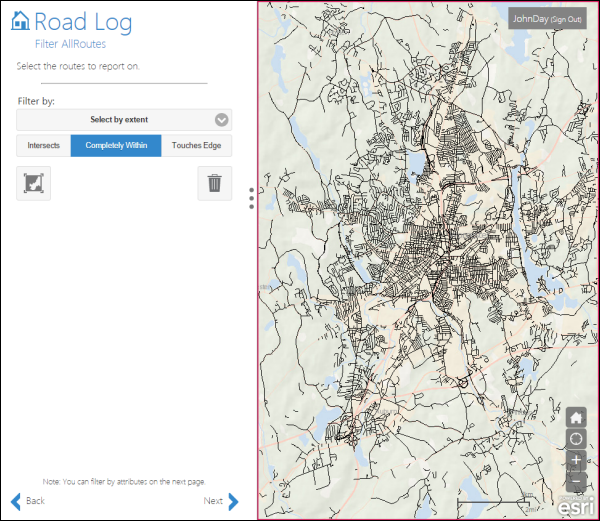The image size is (600, 521).
Task: Clear selection with the trash icon
Action: click(x=214, y=183)
